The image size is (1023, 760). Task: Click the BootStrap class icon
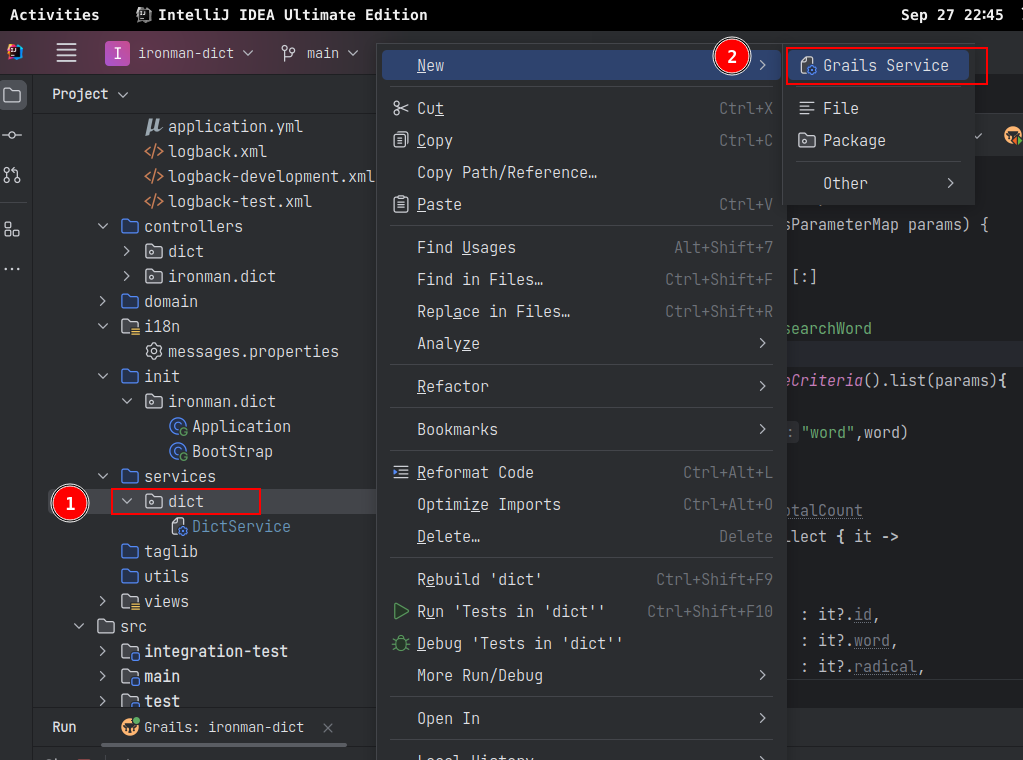(178, 451)
